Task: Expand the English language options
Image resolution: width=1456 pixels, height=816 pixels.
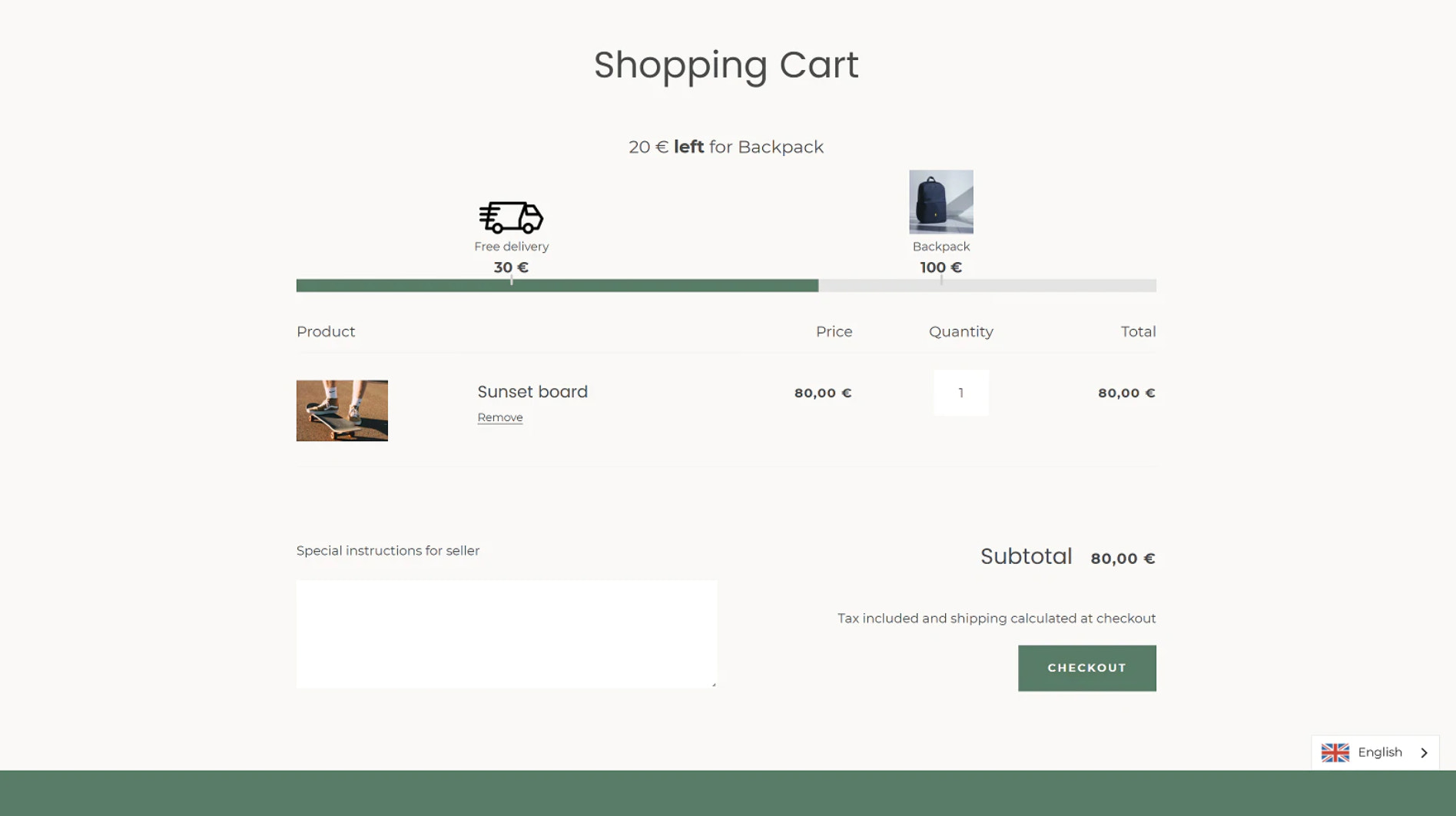Action: click(x=1379, y=752)
